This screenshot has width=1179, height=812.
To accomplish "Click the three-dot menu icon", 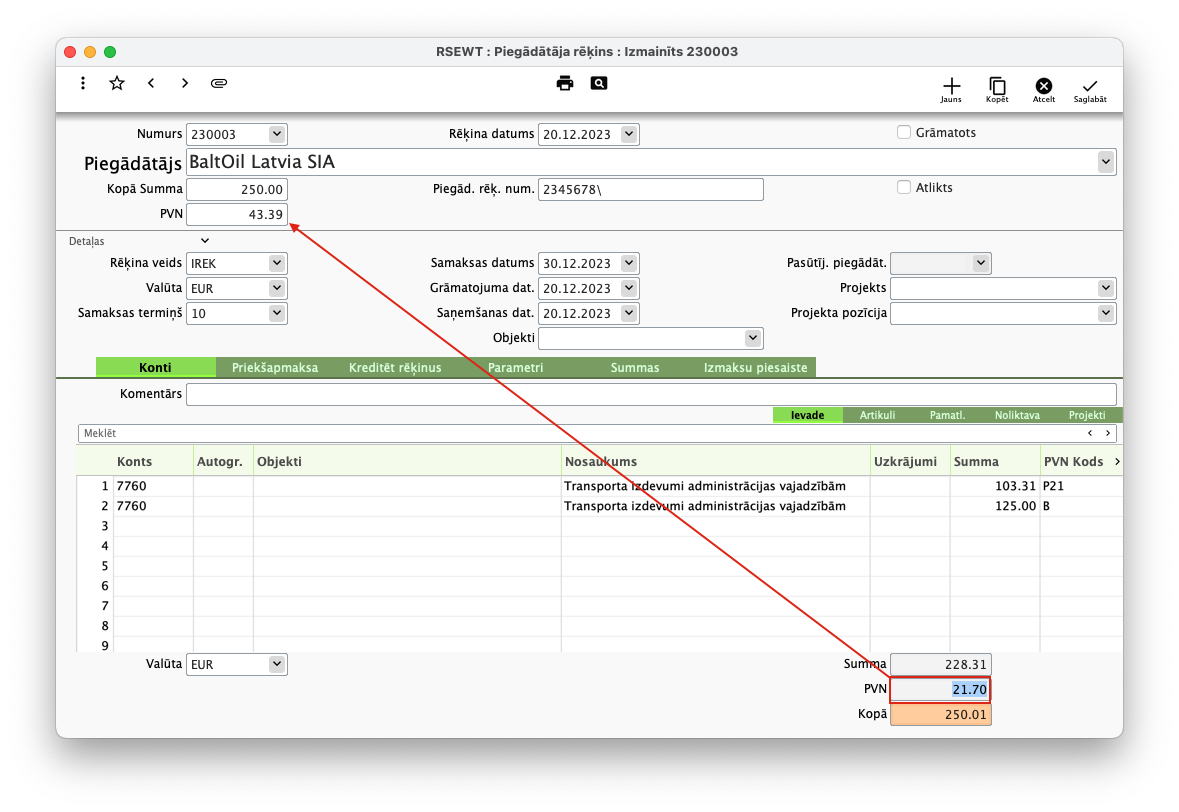I will [83, 84].
